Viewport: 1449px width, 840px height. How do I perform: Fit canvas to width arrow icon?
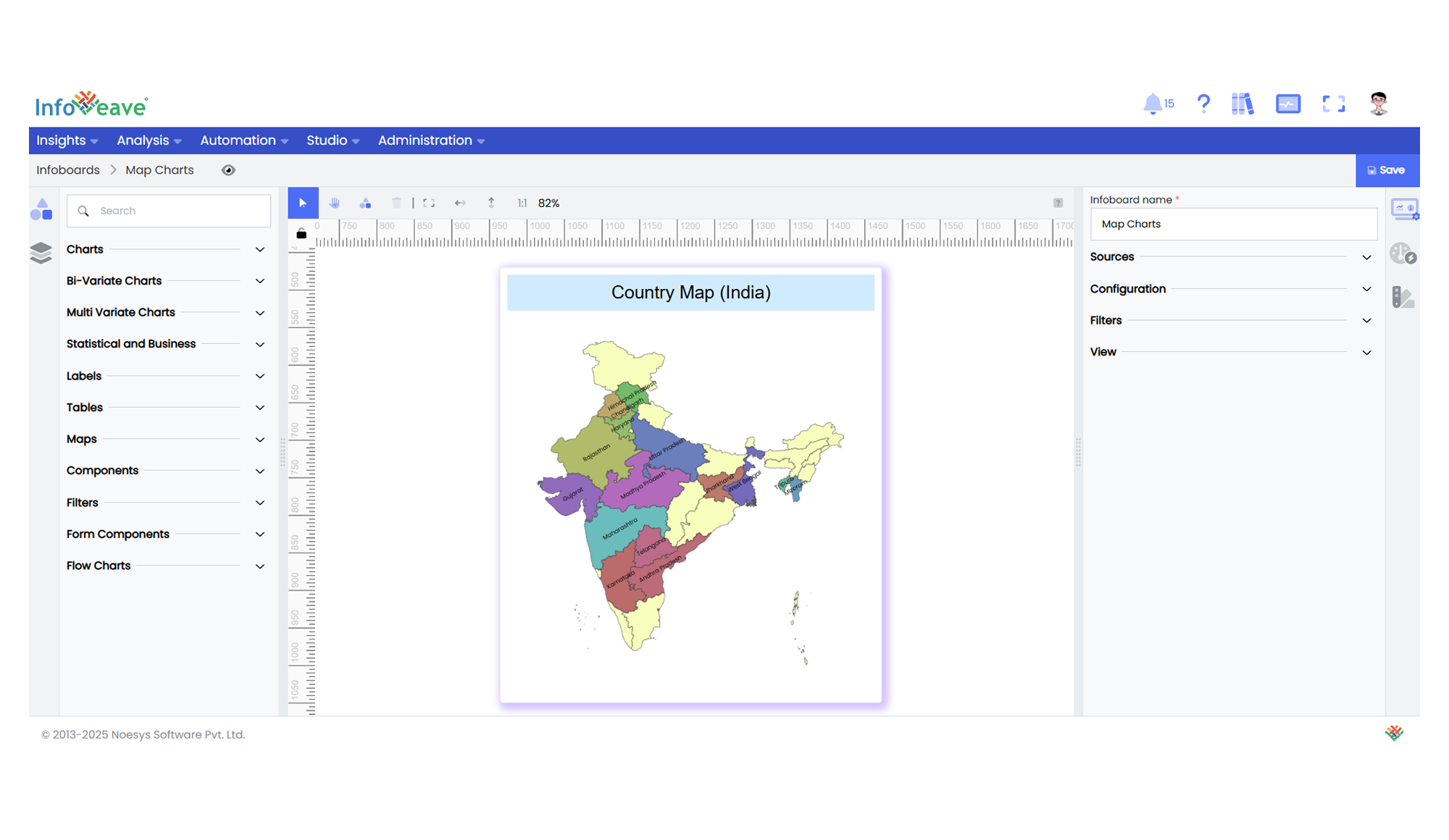(460, 203)
